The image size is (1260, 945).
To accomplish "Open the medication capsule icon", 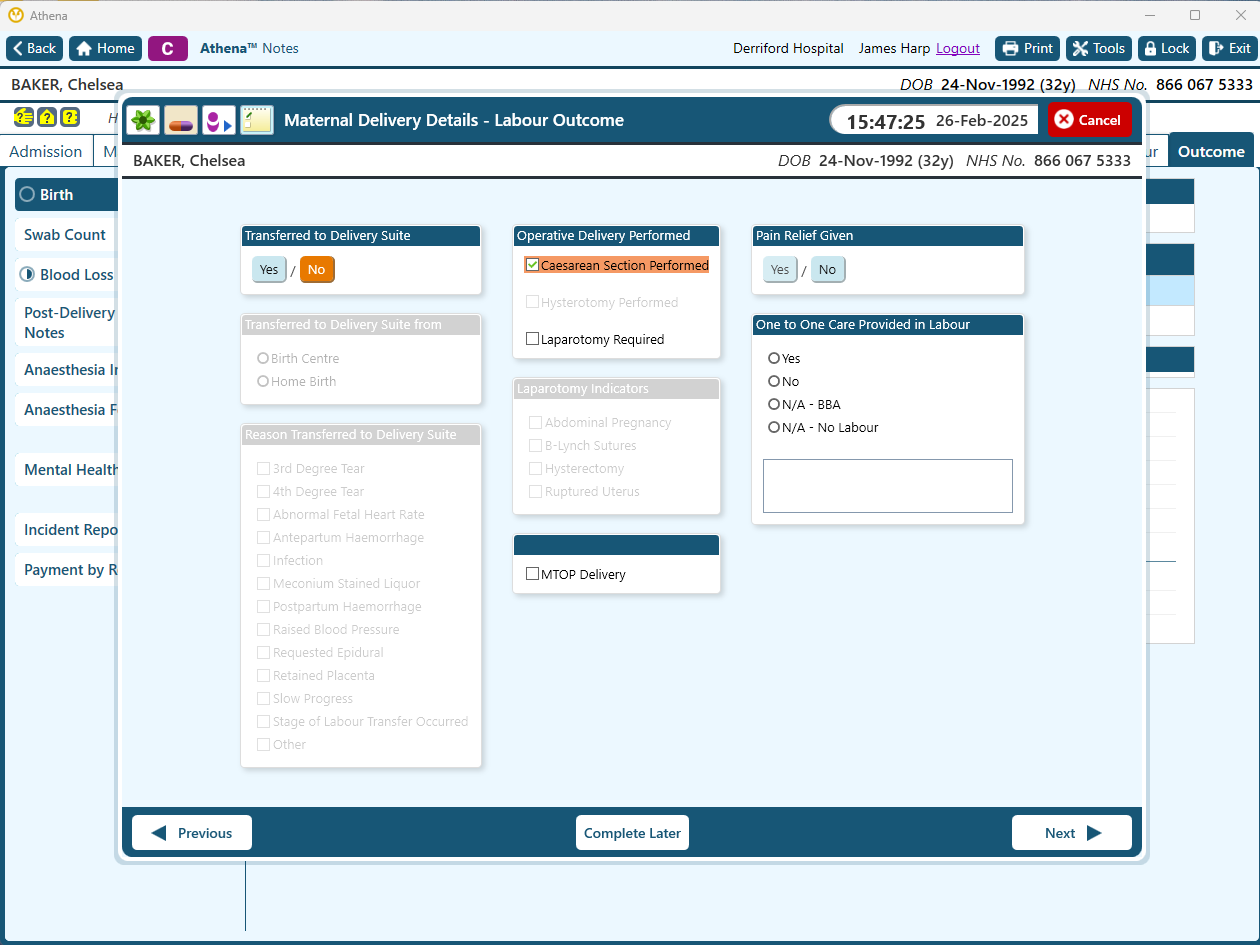I will coord(181,120).
